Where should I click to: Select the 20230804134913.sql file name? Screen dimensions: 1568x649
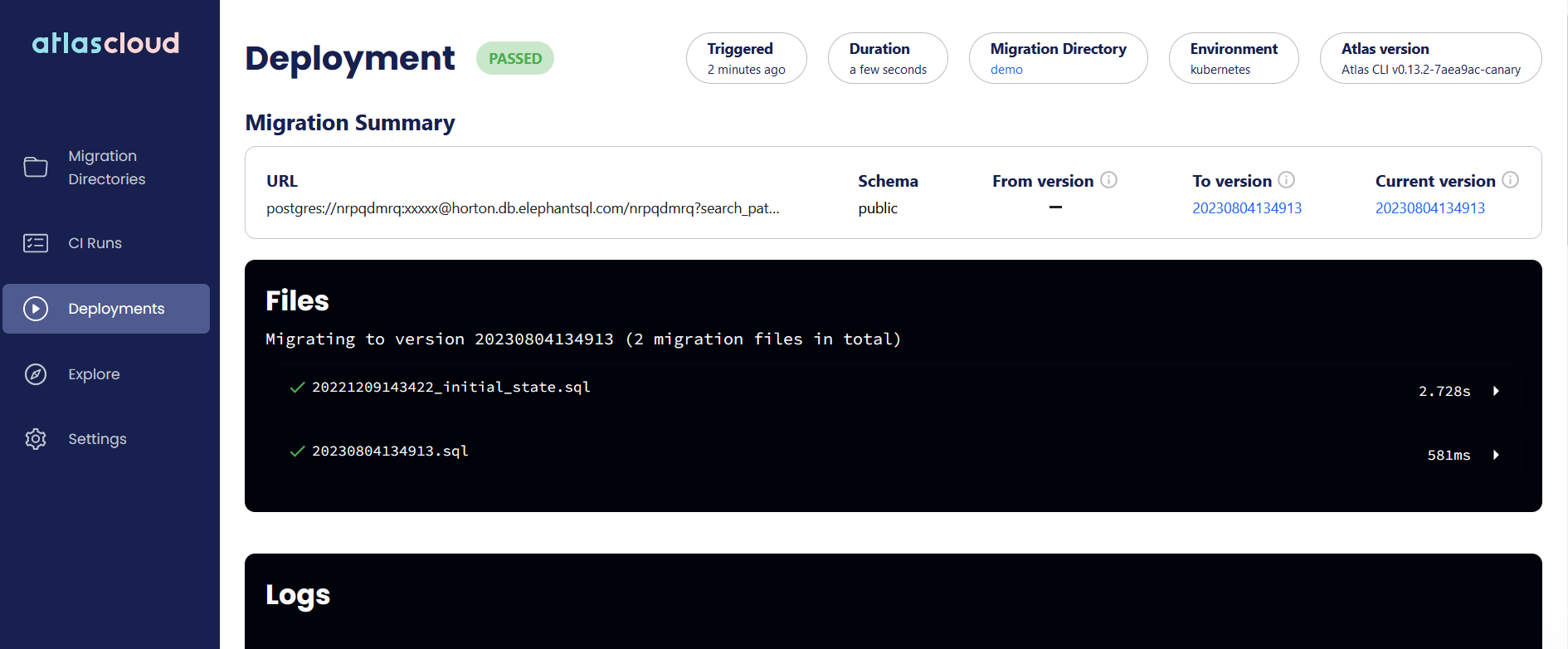[390, 451]
